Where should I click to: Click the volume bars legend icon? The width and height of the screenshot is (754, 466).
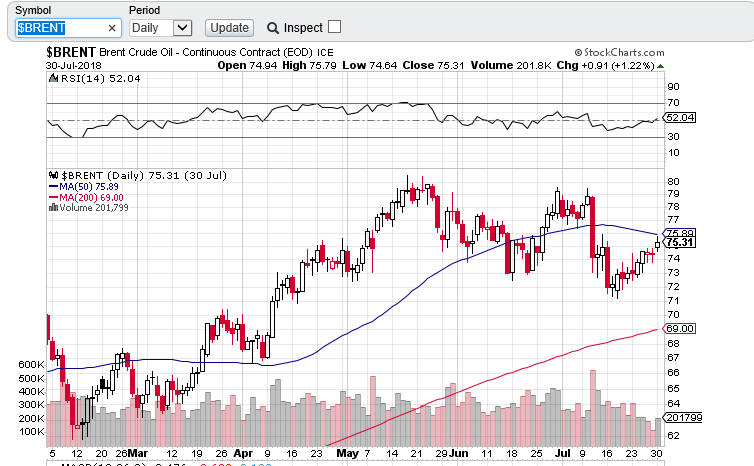53,207
